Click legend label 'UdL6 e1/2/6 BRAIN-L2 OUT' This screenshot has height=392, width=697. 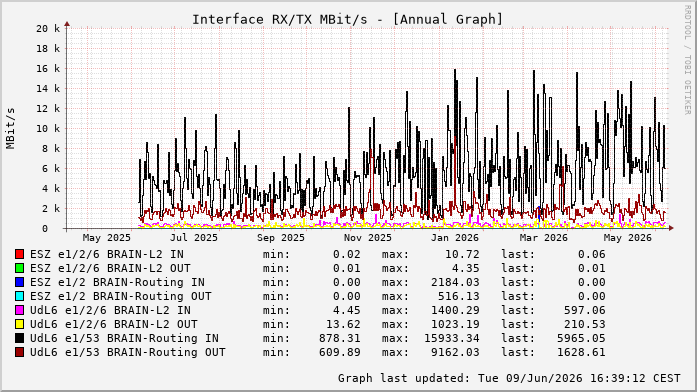coord(114,324)
